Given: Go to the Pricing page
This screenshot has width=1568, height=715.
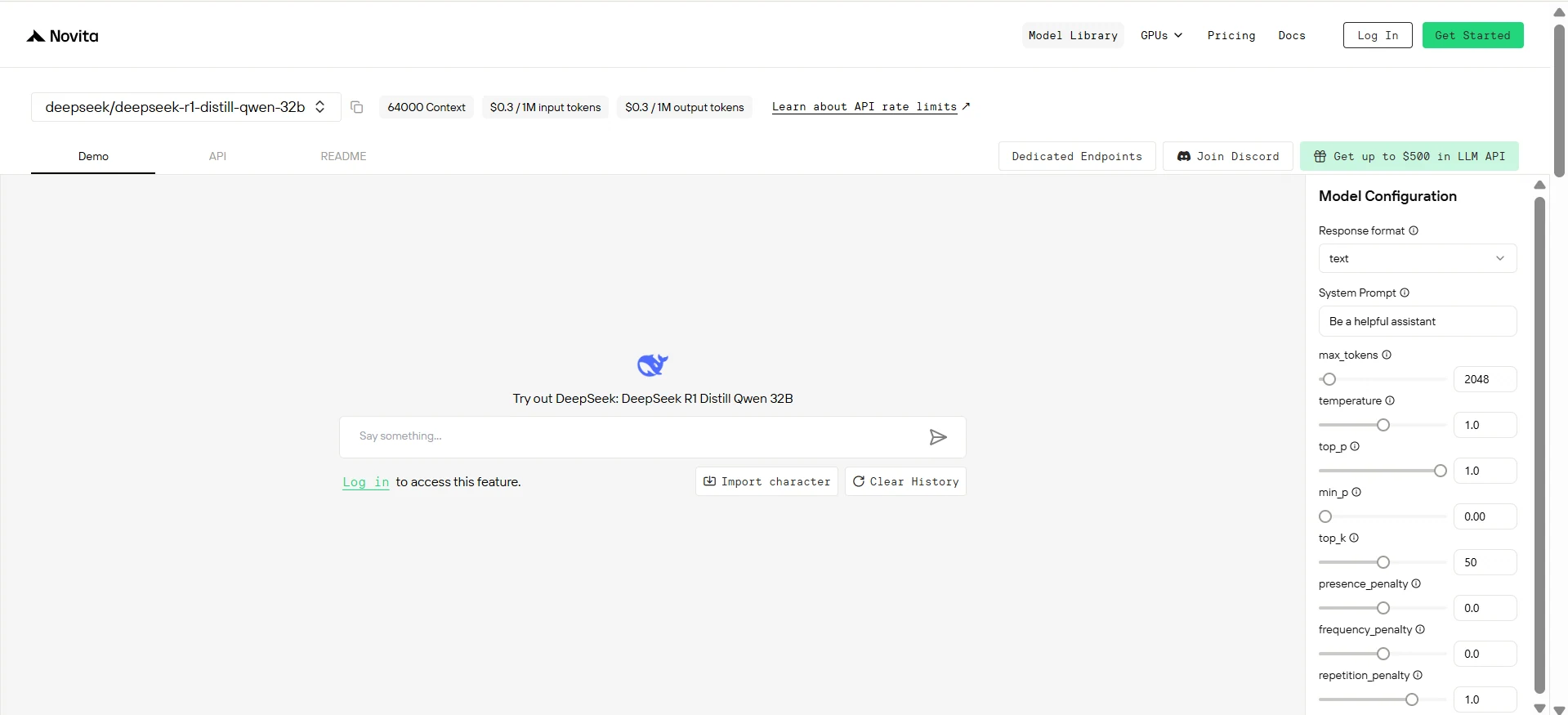Looking at the screenshot, I should [1231, 35].
